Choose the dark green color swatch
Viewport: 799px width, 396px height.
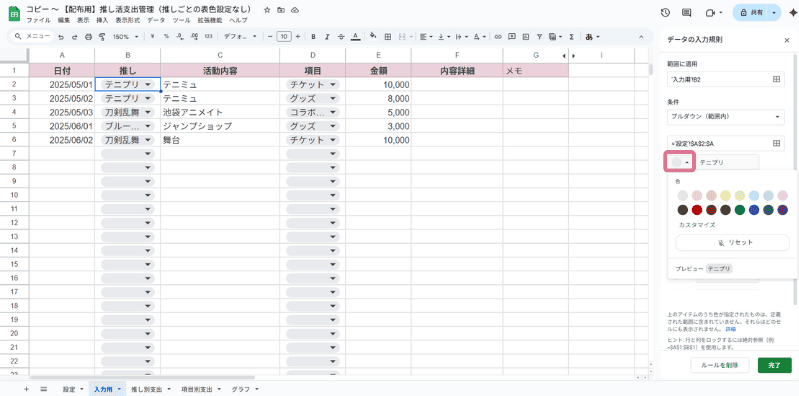(740, 209)
